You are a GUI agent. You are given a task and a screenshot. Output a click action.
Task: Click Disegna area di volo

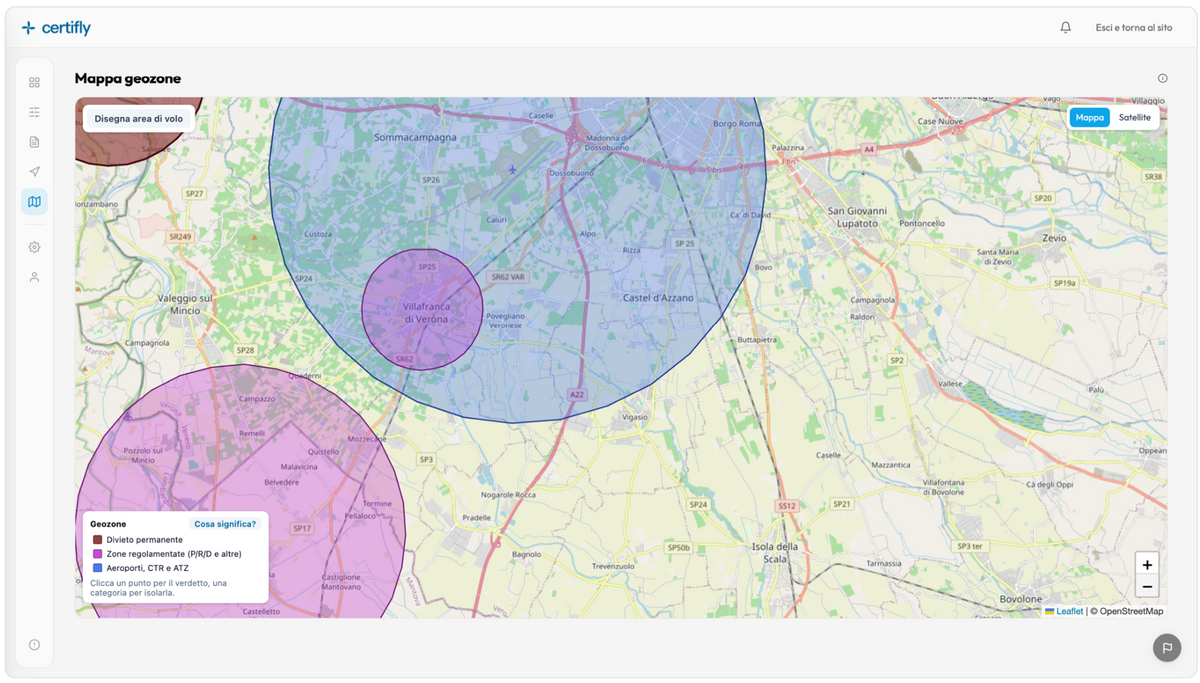(x=138, y=119)
